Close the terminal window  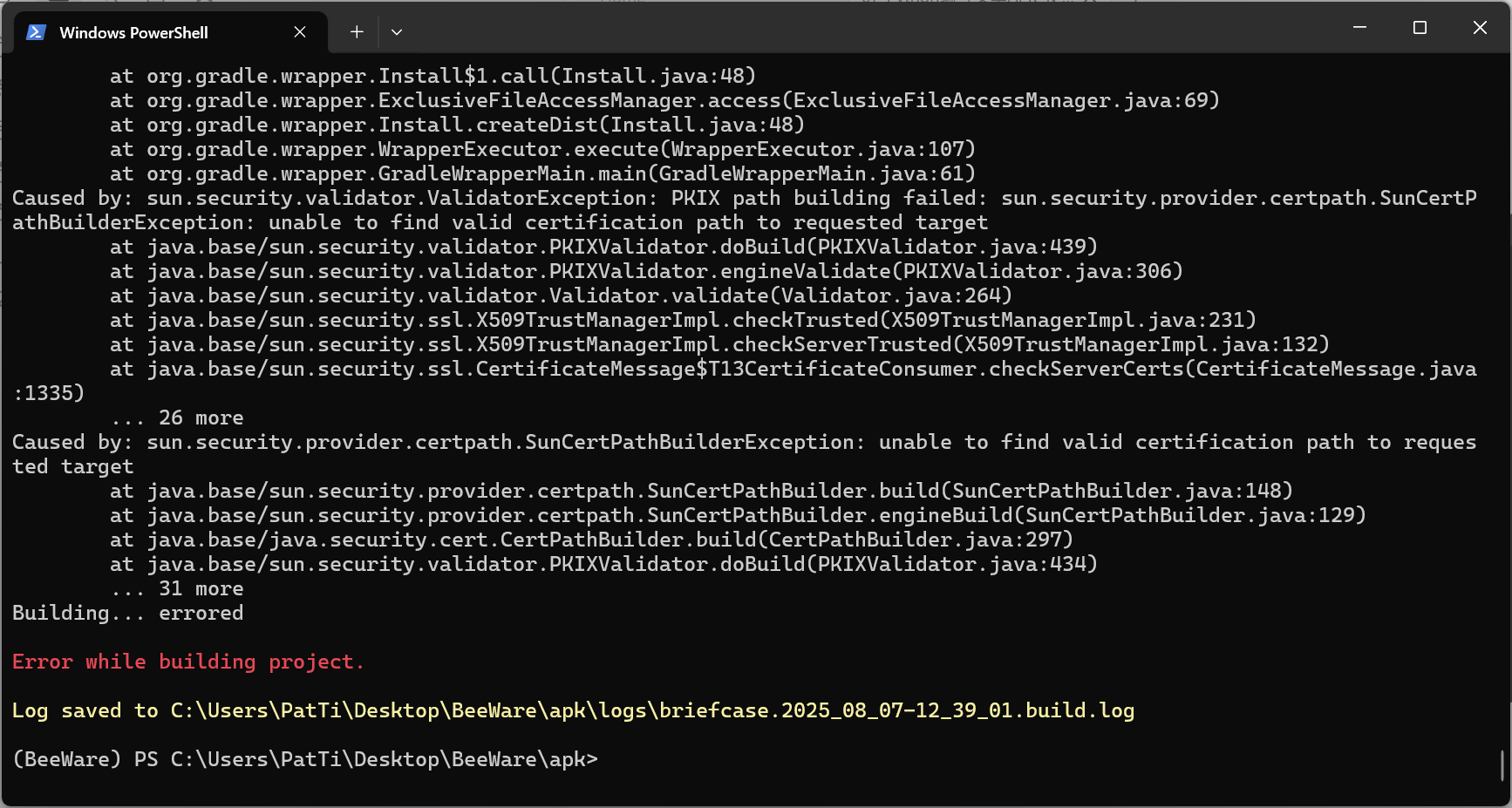1480,28
